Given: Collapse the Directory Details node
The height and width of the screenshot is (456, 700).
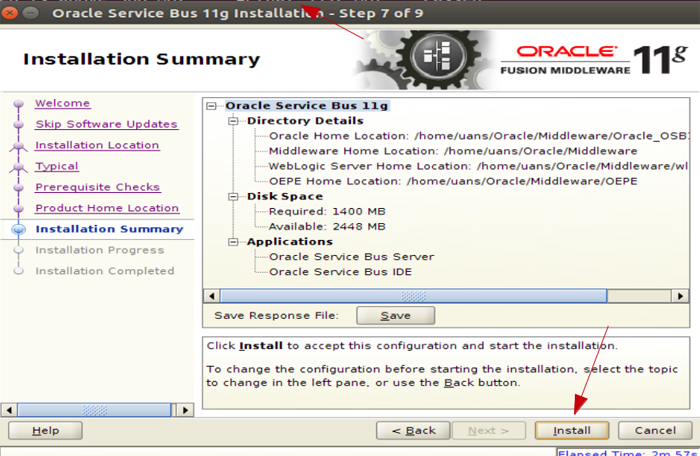Looking at the screenshot, I should [x=233, y=121].
